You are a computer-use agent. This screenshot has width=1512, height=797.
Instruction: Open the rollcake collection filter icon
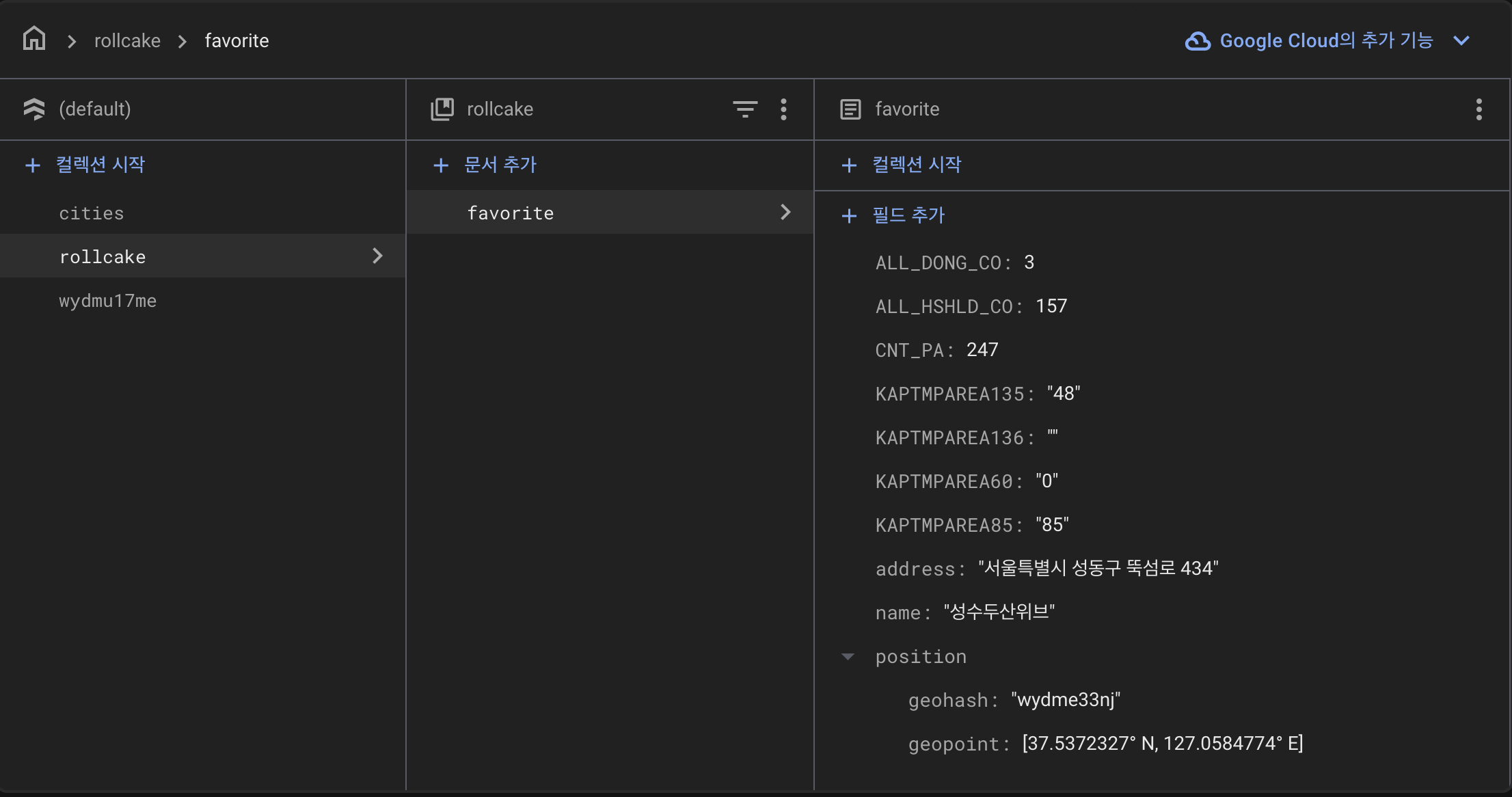coord(745,109)
